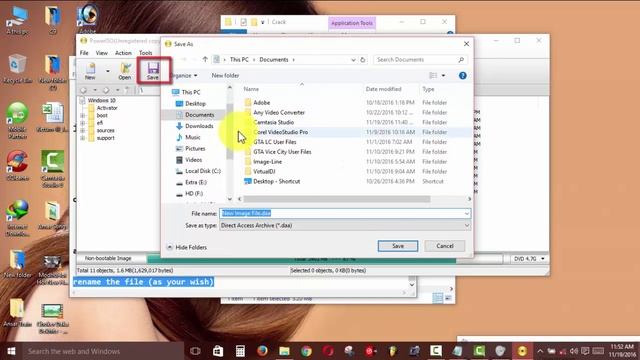Click the Windows 10 root tree item

102,100
